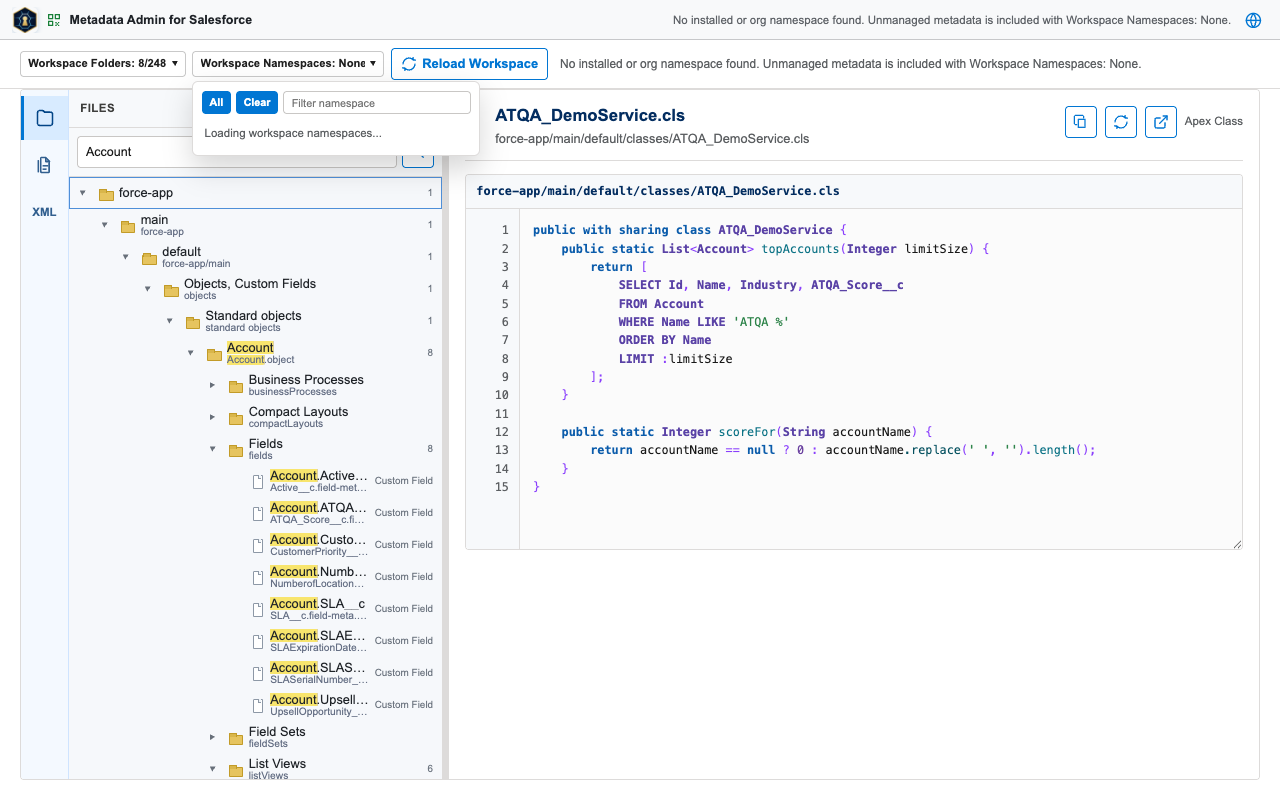Click the Field Sets folder icon

click(236, 738)
